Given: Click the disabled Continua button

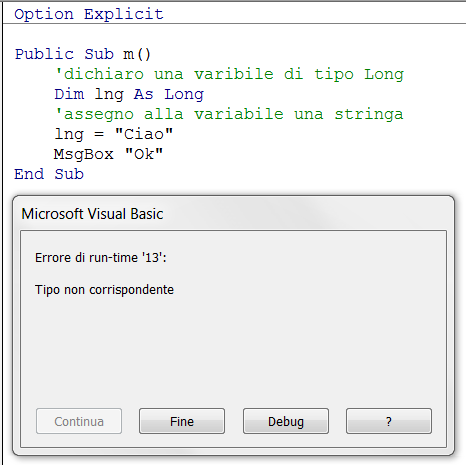Looking at the screenshot, I should click(79, 421).
